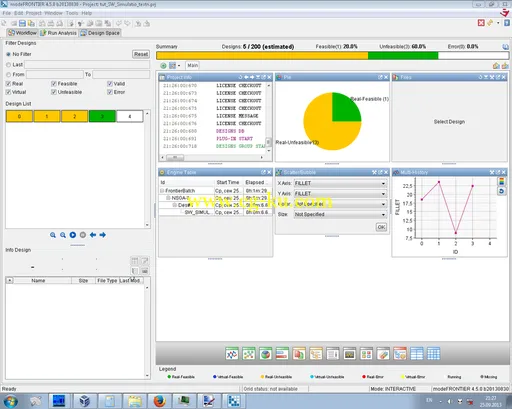The height and width of the screenshot is (409, 512).
Task: Toggle the Virtual checkbox
Action: [8, 92]
